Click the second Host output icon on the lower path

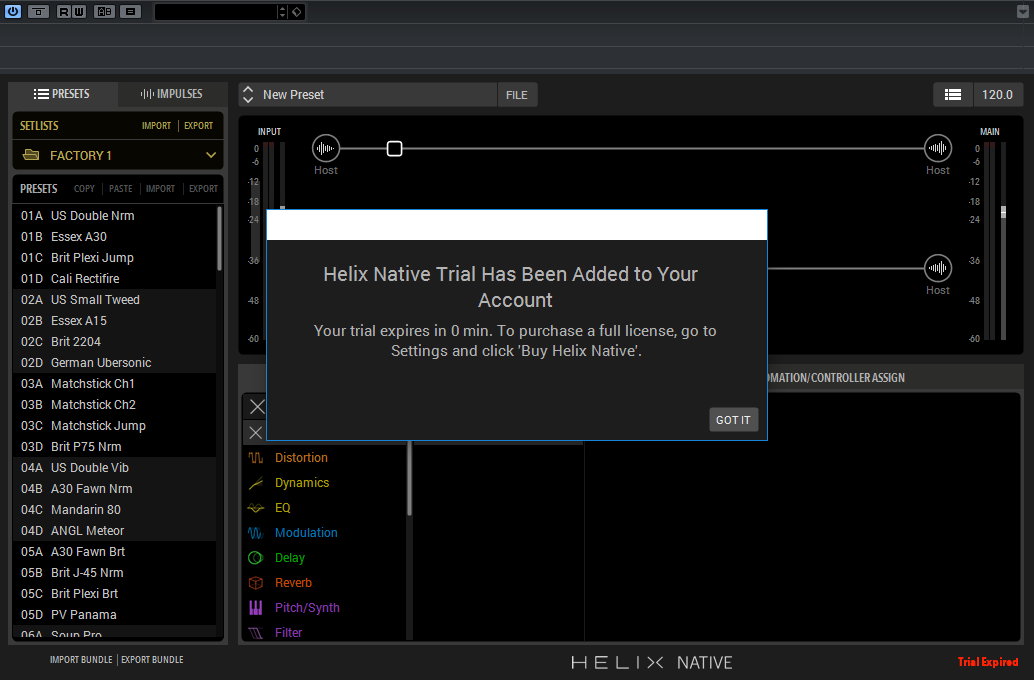pyautogui.click(x=938, y=268)
